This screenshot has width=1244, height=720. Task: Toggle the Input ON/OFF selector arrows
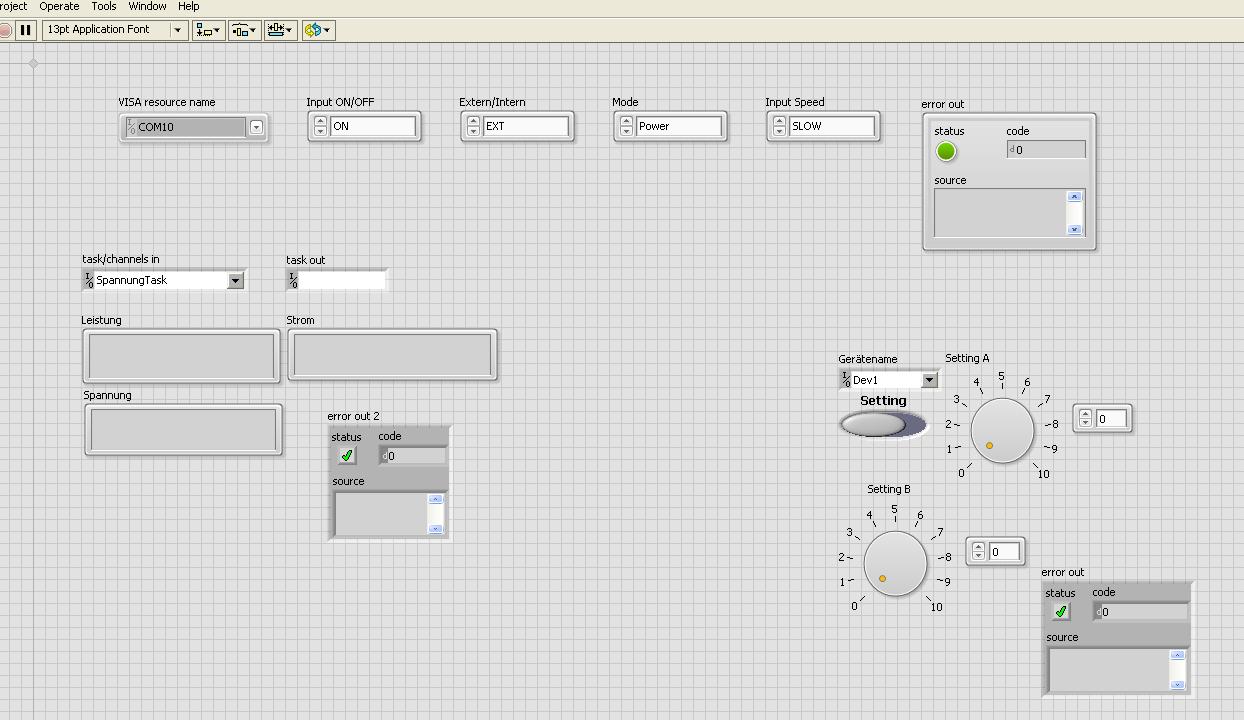click(x=320, y=126)
